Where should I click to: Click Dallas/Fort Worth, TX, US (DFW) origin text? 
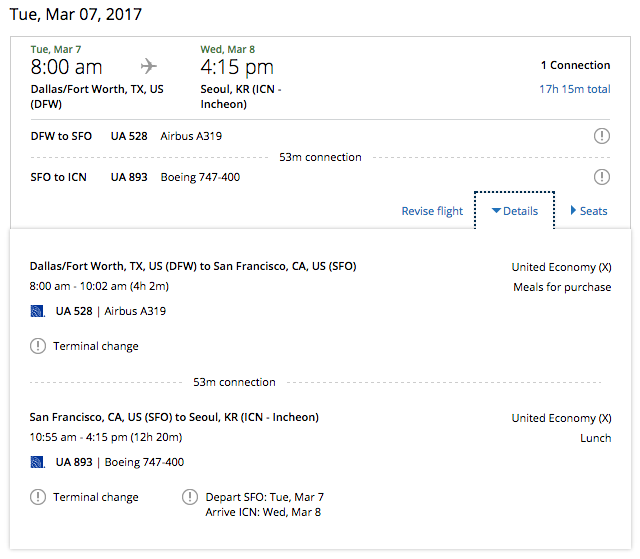tap(97, 97)
